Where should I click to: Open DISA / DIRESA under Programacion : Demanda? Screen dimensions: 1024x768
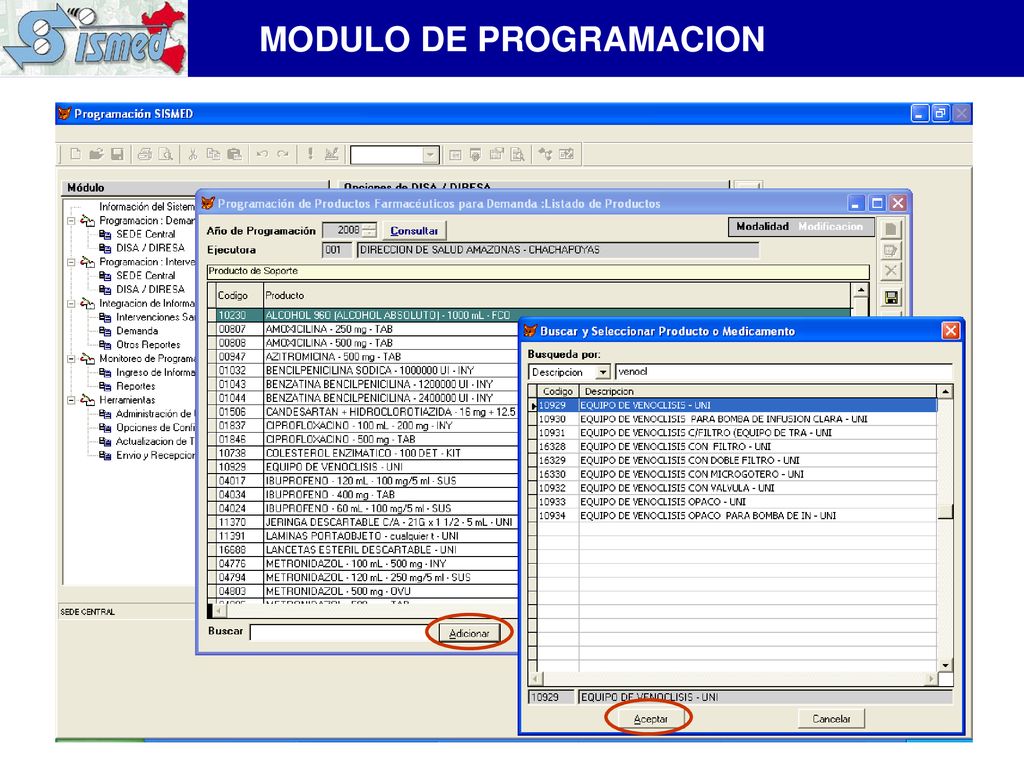click(150, 248)
